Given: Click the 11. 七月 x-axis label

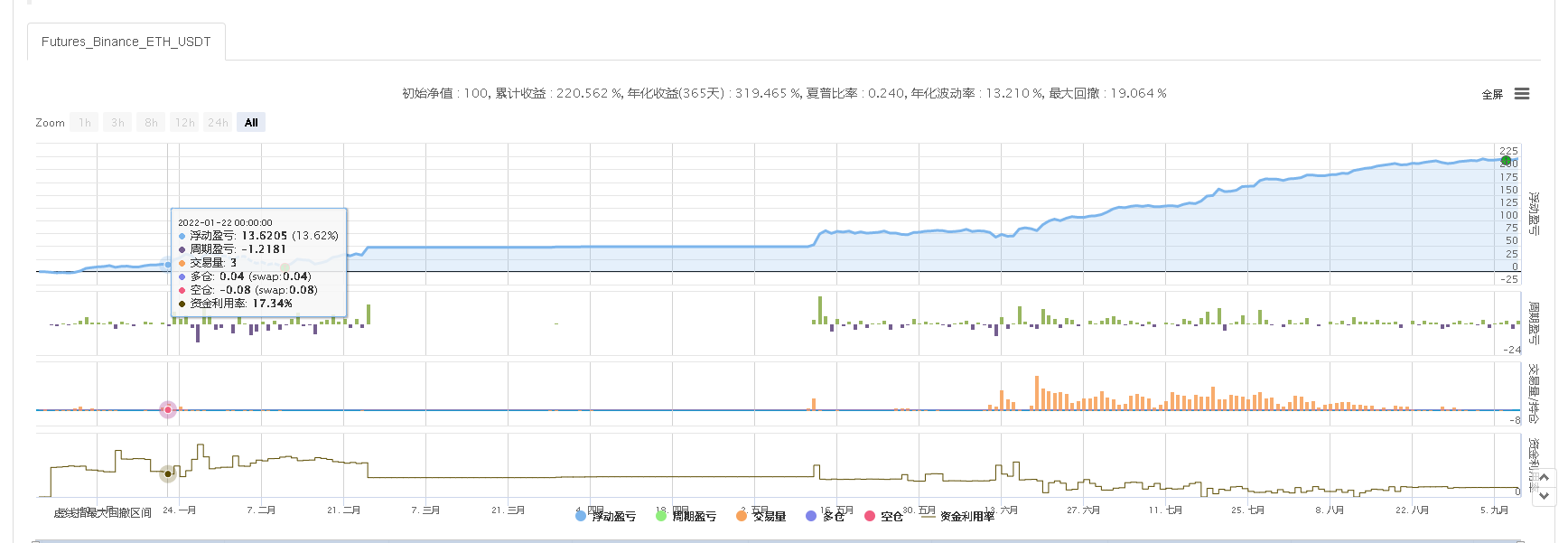Looking at the screenshot, I should point(1165,510).
